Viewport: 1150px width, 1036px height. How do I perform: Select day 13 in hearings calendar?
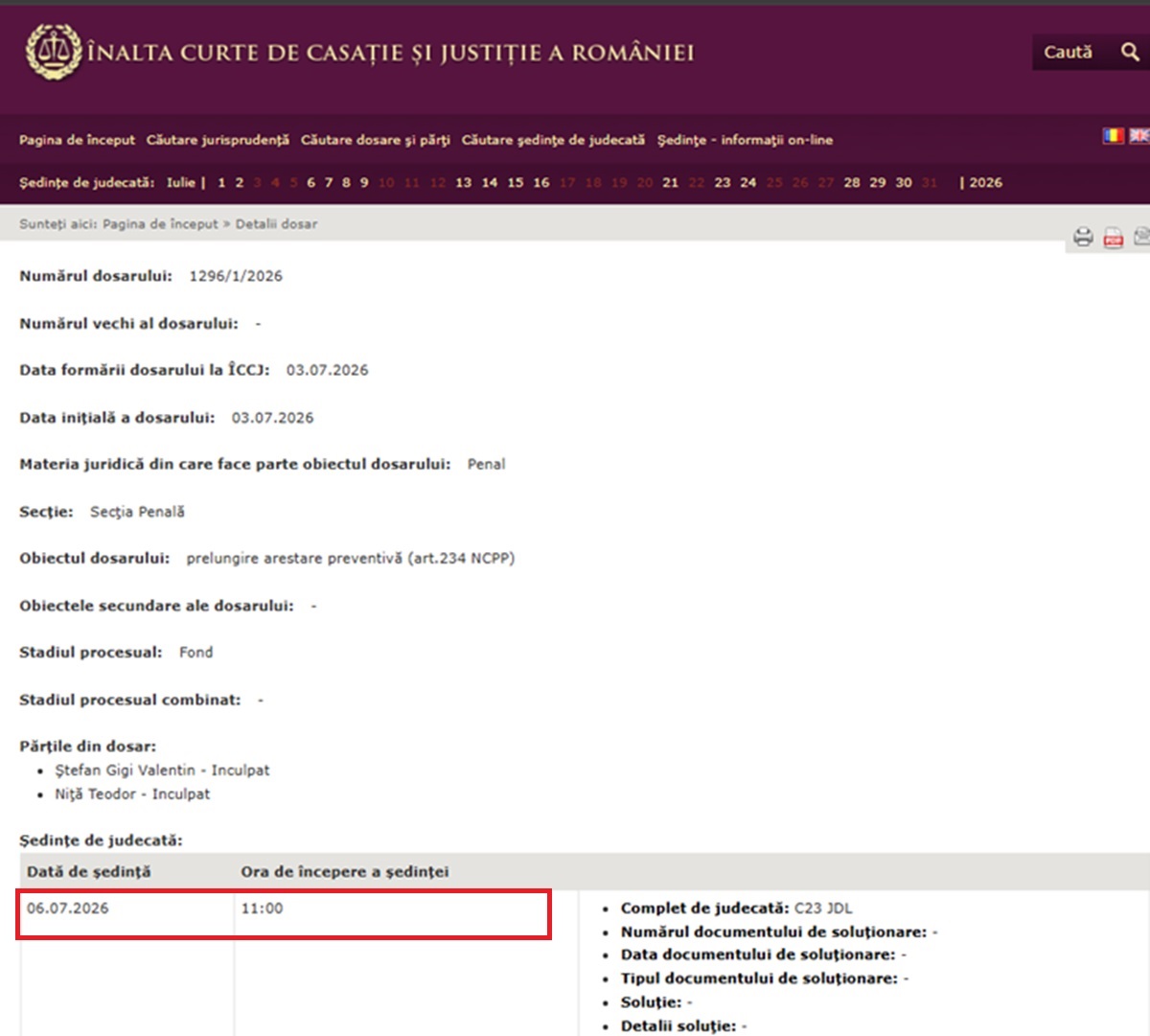pos(464,182)
